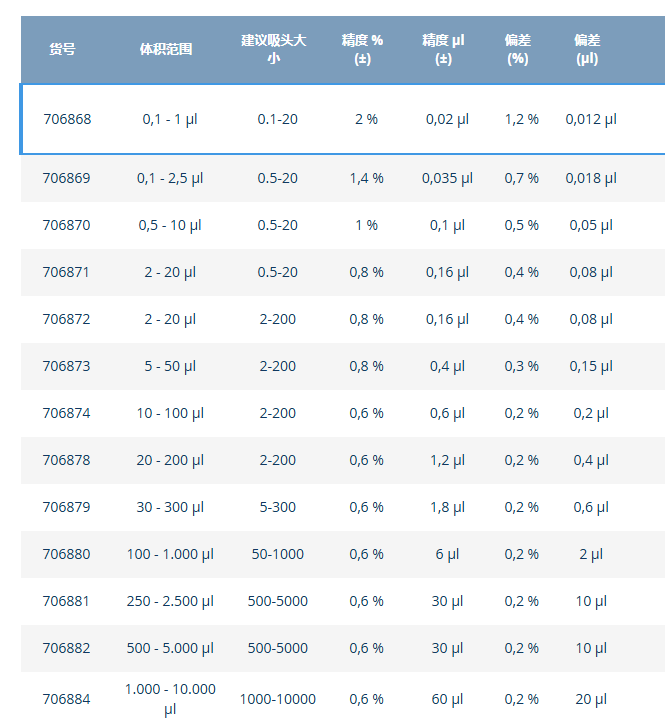
Task: Click the 建议吸头大小 column header
Action: [x=273, y=49]
